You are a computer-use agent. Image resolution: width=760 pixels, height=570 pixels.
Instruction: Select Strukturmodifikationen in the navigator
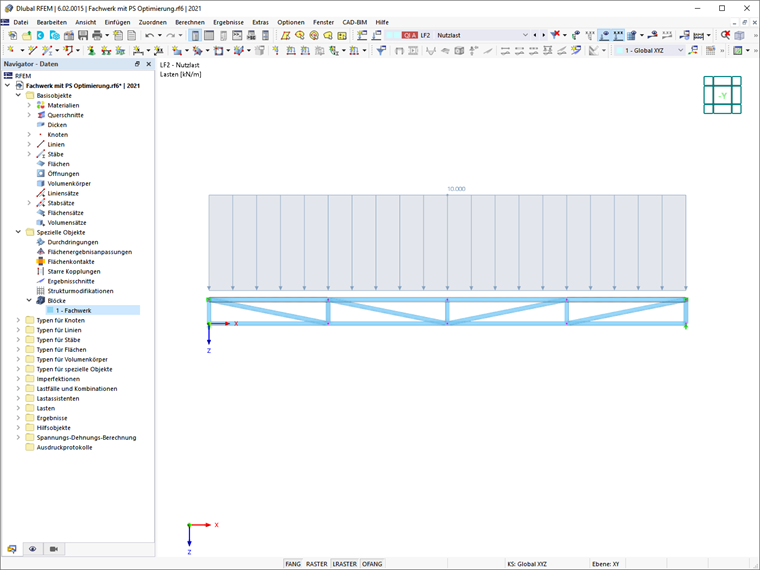80,291
